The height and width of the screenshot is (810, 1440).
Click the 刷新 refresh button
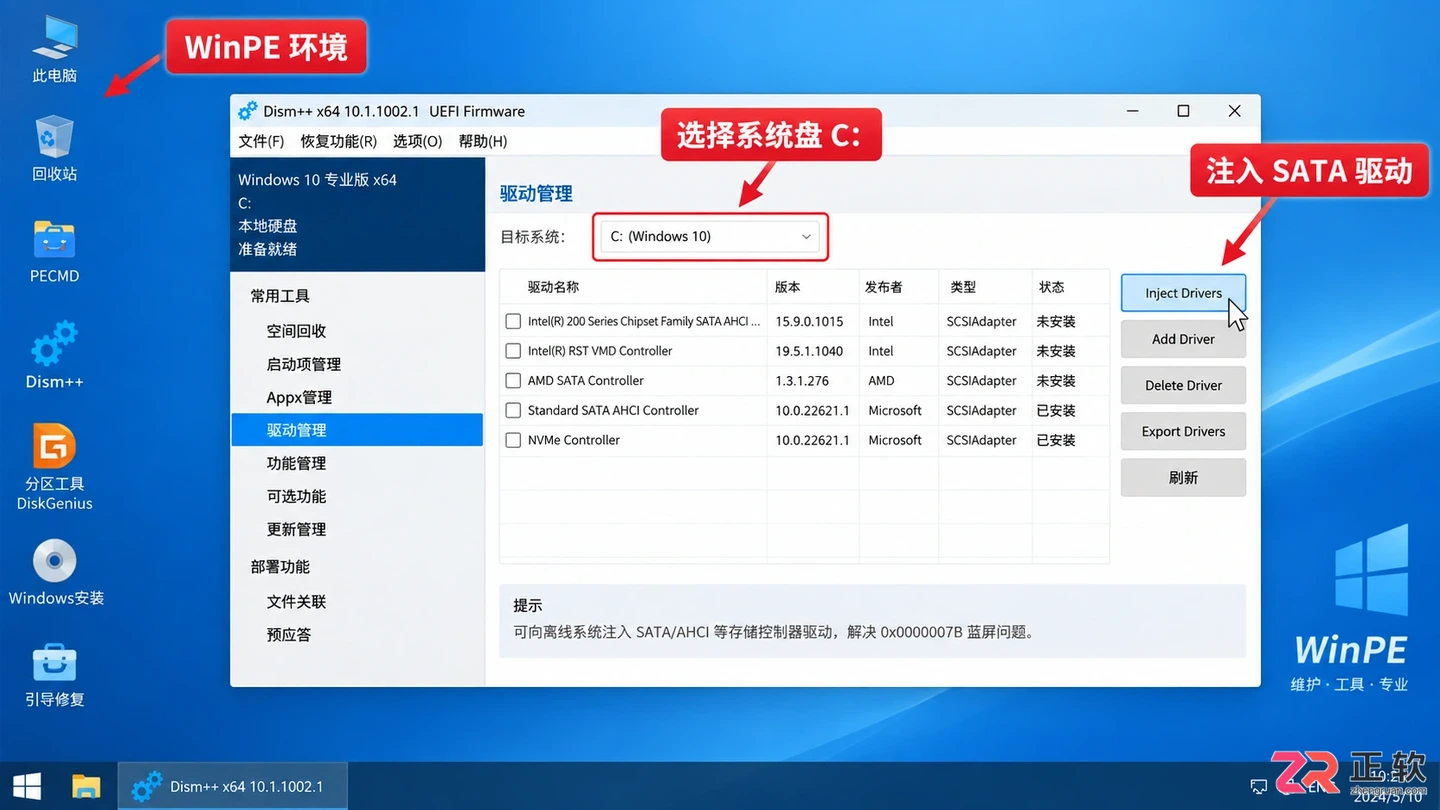pos(1183,477)
